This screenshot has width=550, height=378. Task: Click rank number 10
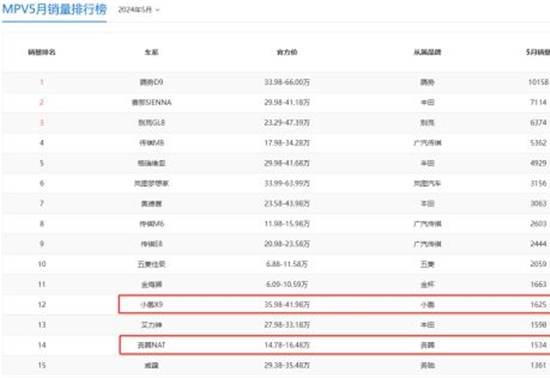point(42,264)
